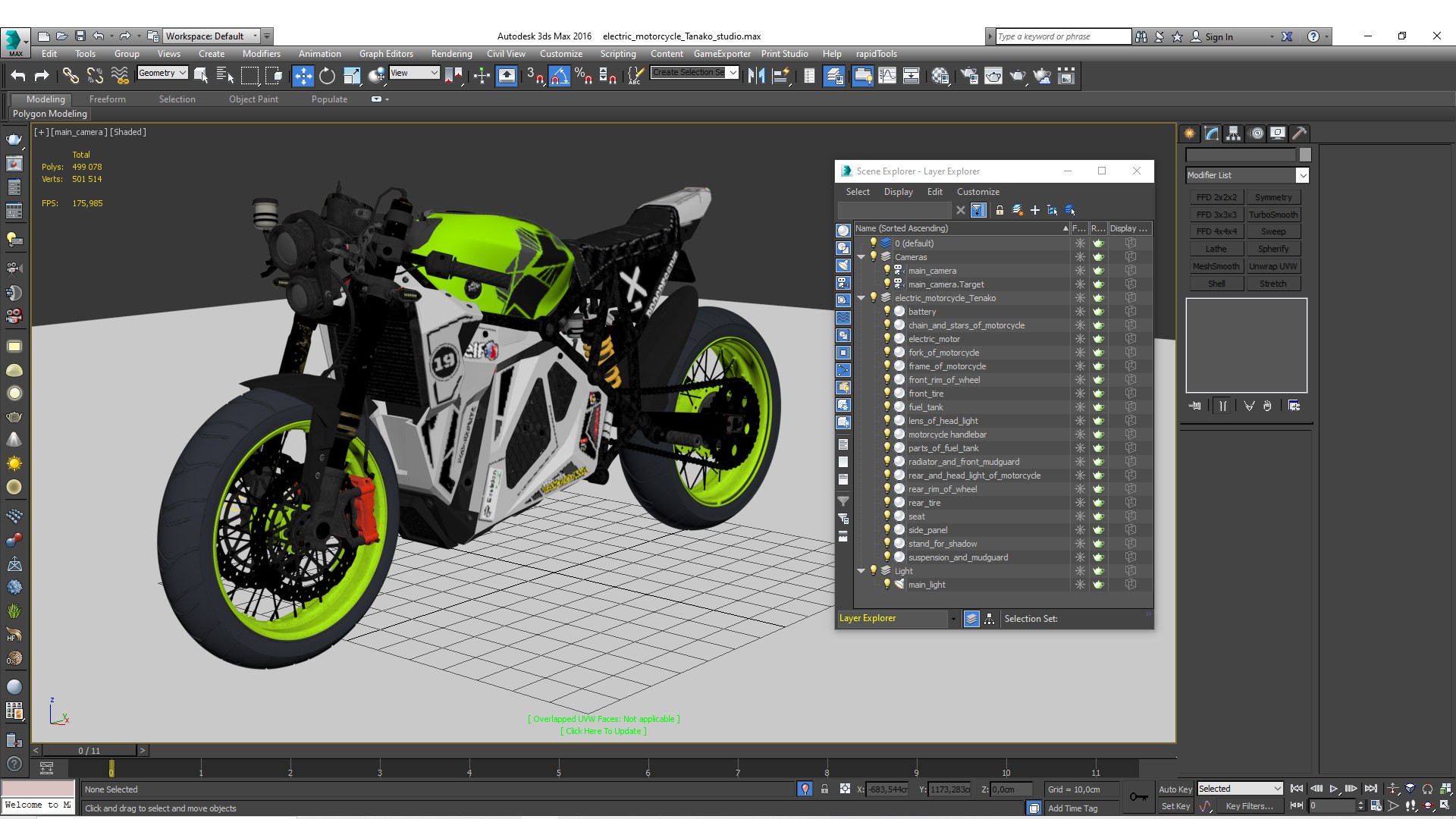Click the keyword search field
The height and width of the screenshot is (819, 1456).
point(1062,36)
